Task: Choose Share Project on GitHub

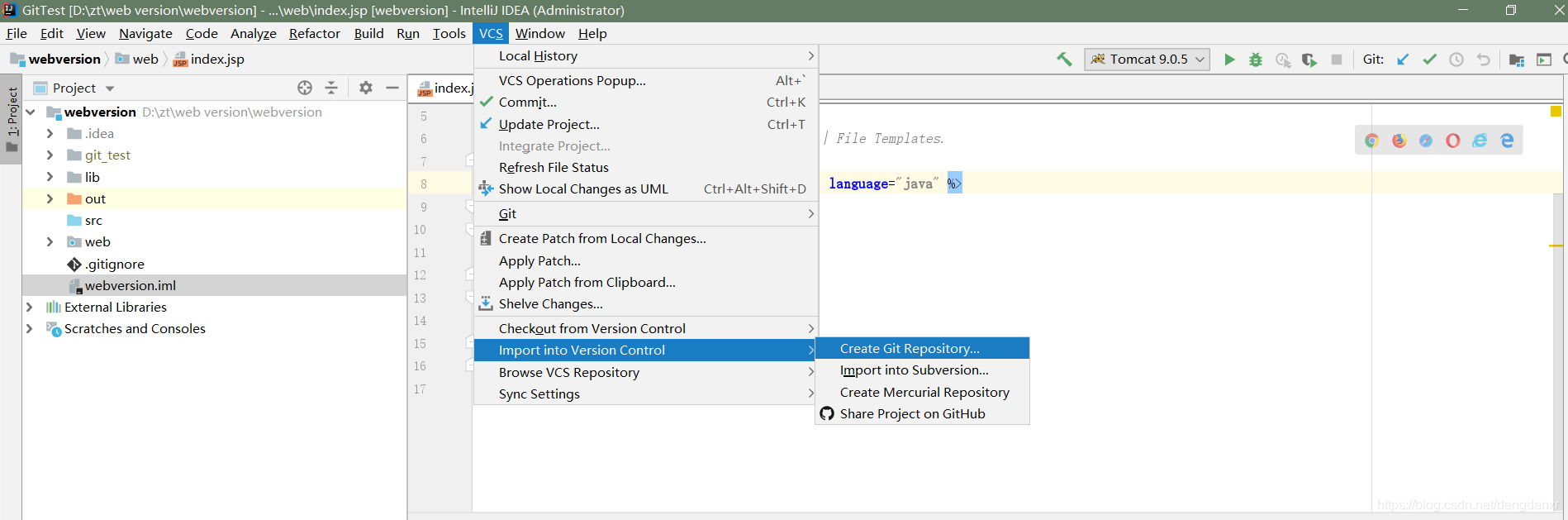Action: 922,413
